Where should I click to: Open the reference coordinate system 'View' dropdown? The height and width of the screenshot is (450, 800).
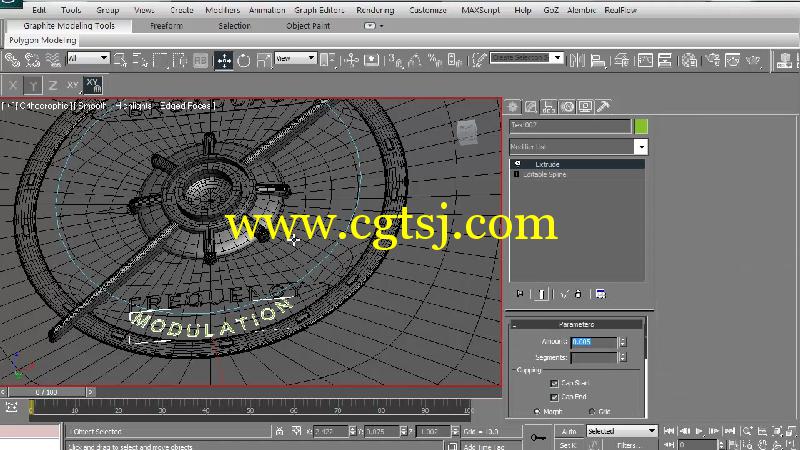[x=295, y=58]
